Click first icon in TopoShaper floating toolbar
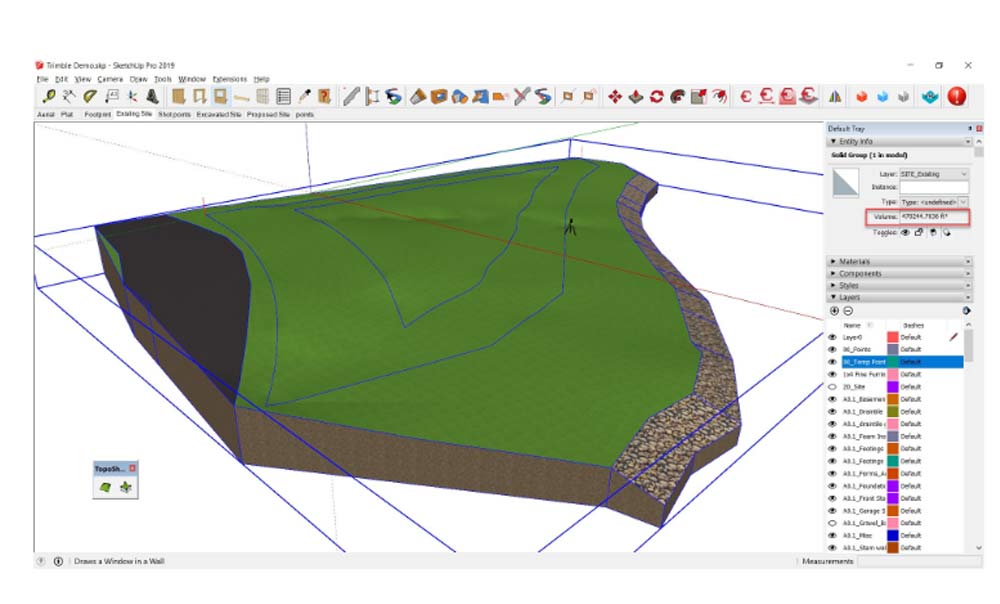 pyautogui.click(x=105, y=487)
